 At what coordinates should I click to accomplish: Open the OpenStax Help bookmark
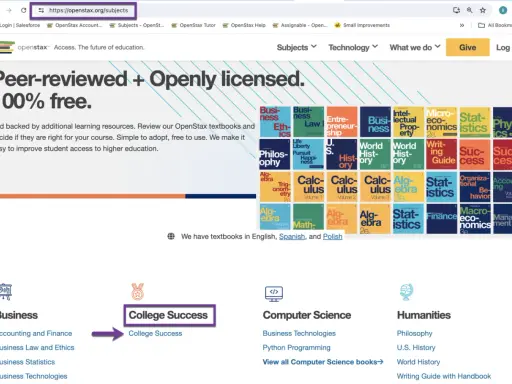pos(244,25)
